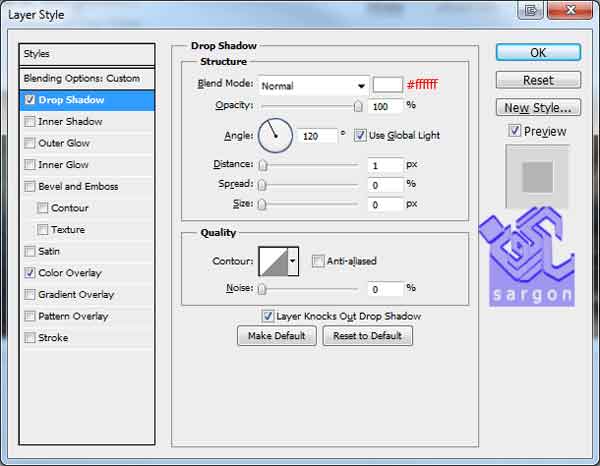Screen dimensions: 600x466
Task: Click the Noise value field
Action: point(385,289)
